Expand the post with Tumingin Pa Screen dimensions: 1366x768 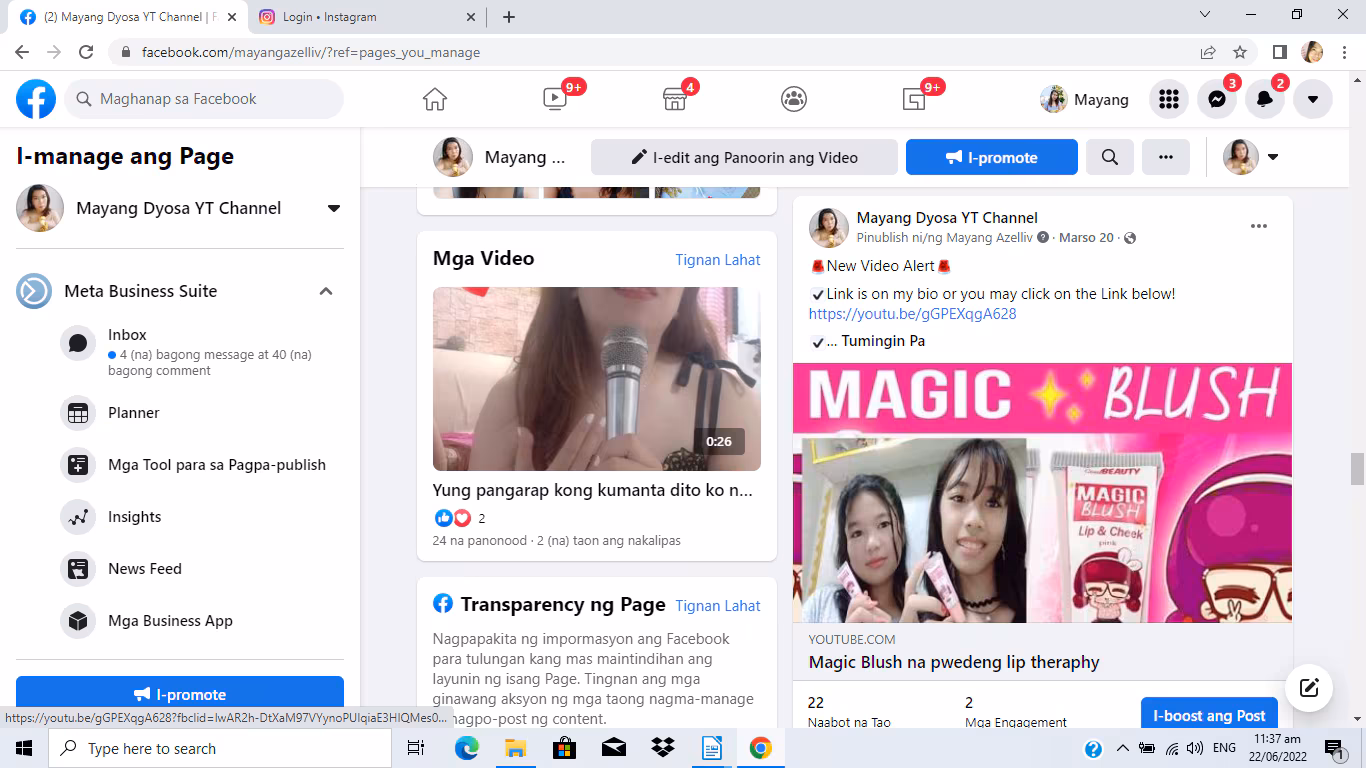click(x=883, y=341)
